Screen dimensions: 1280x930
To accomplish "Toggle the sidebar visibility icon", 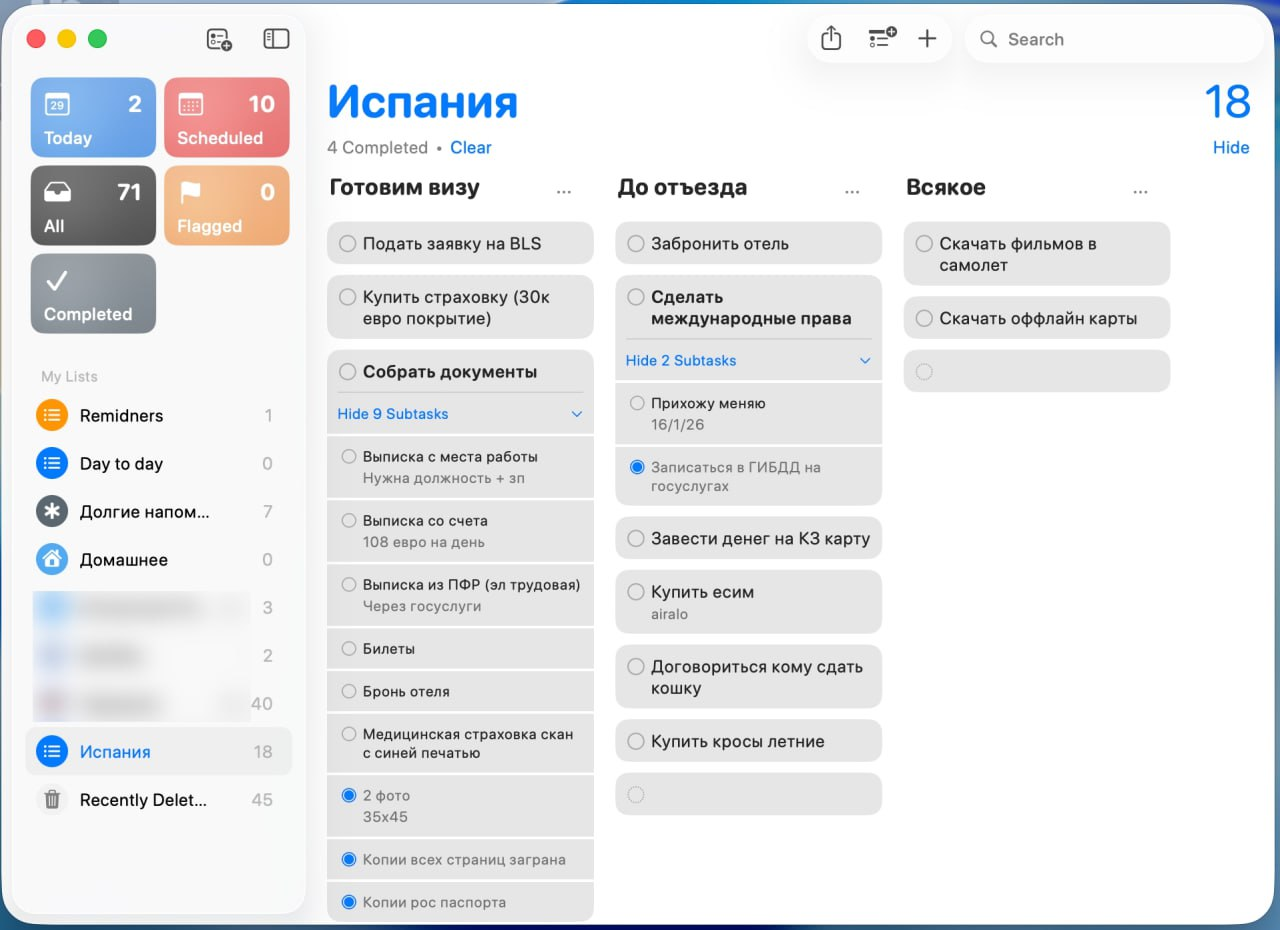I will [x=276, y=38].
